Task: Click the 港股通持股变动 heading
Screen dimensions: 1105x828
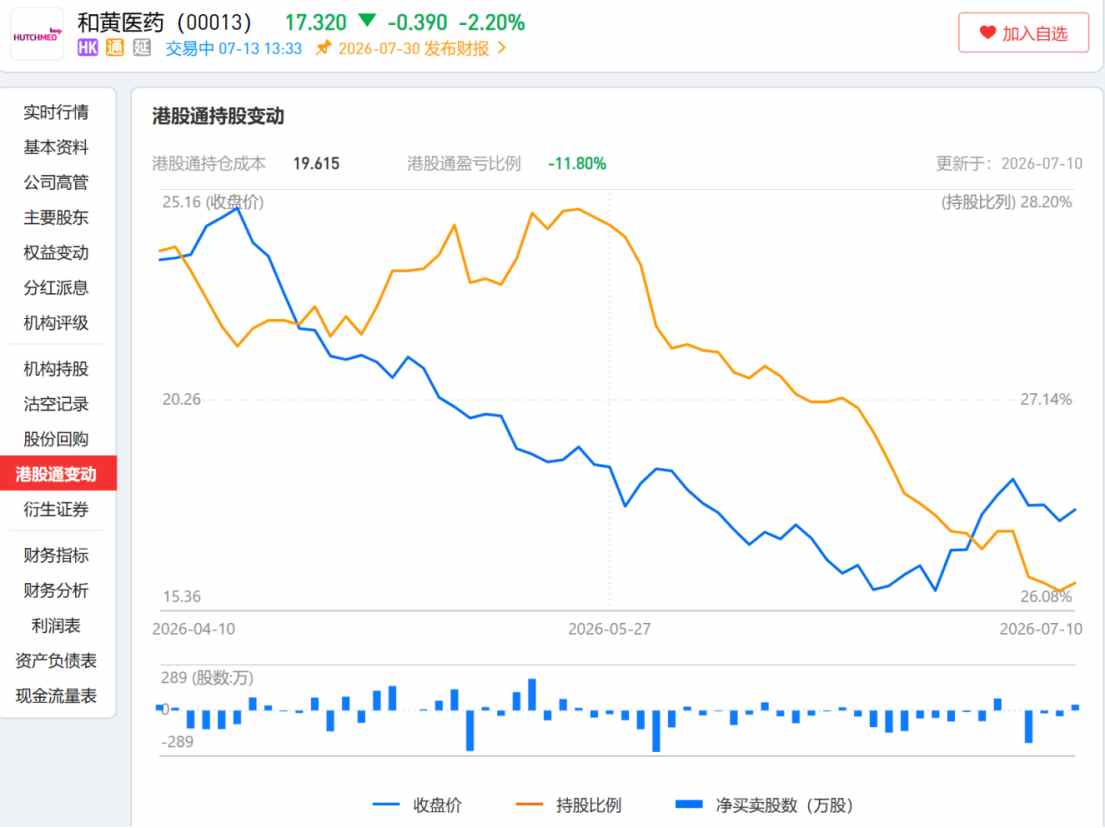Action: (218, 116)
